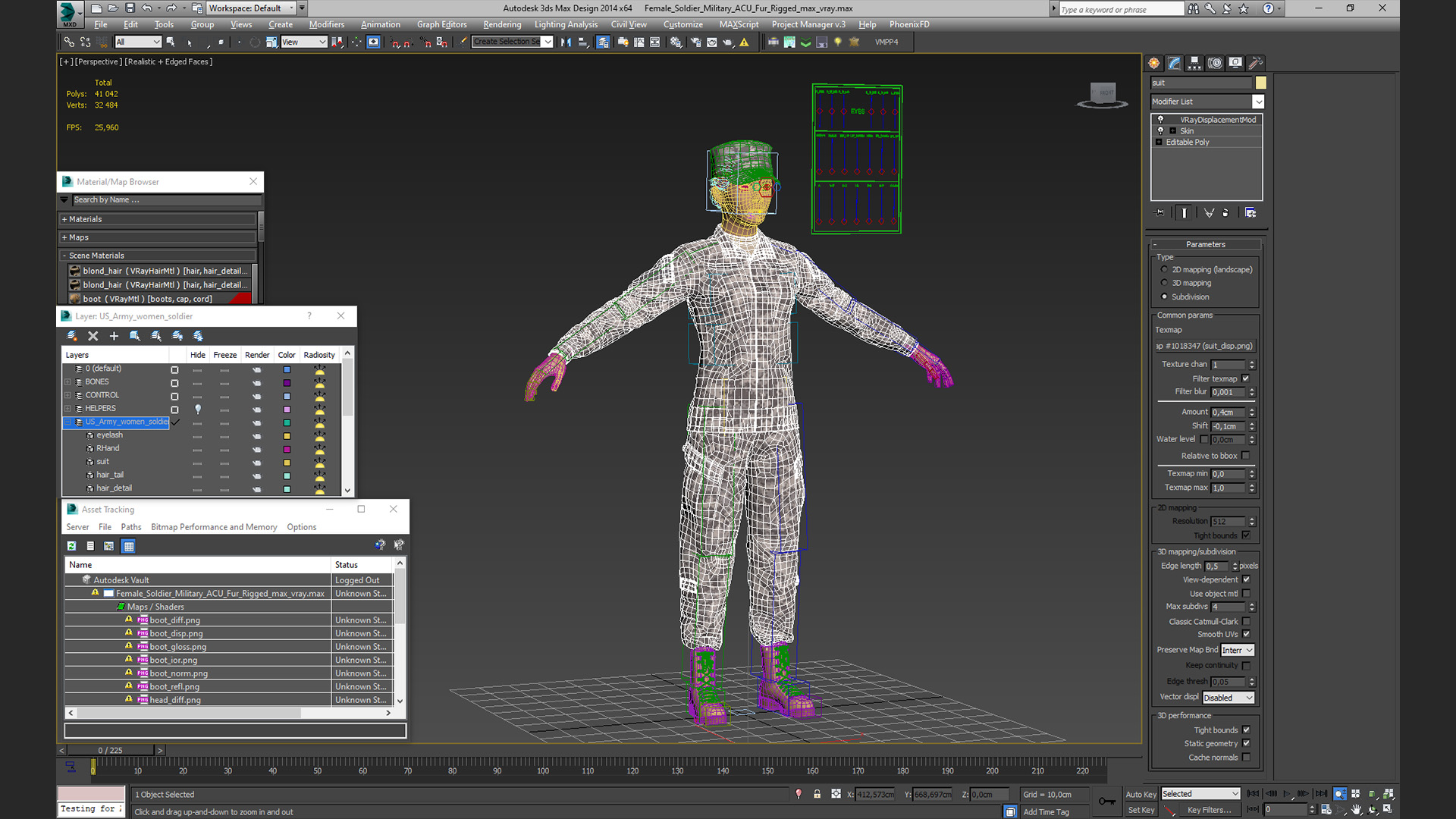Image resolution: width=1456 pixels, height=819 pixels.
Task: Click the Mirror tool icon
Action: 566,42
